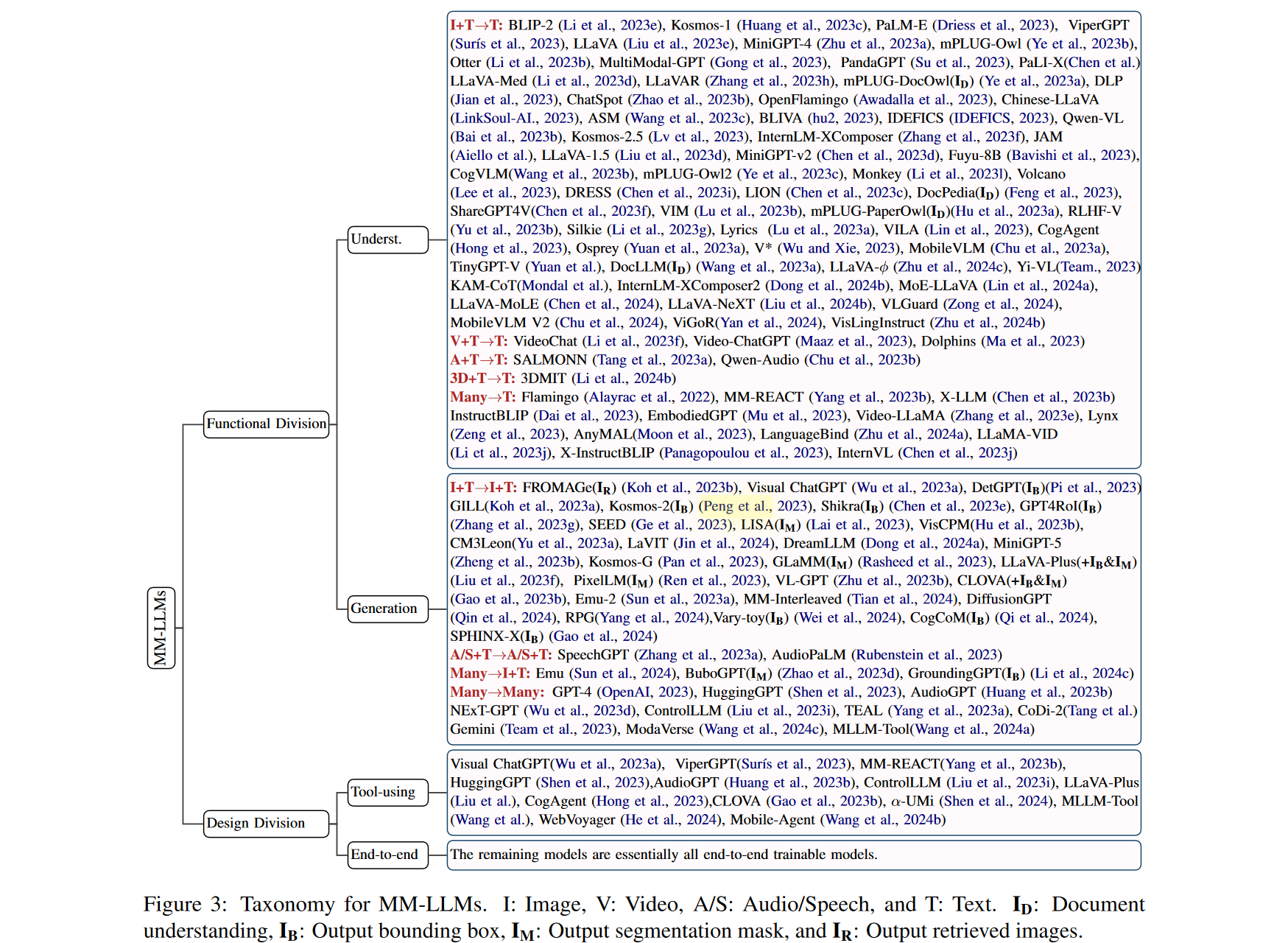Screen dimensions: 1288x943
Task: Open the CogCoM citation Qi et al., 2024
Action: tap(1043, 618)
